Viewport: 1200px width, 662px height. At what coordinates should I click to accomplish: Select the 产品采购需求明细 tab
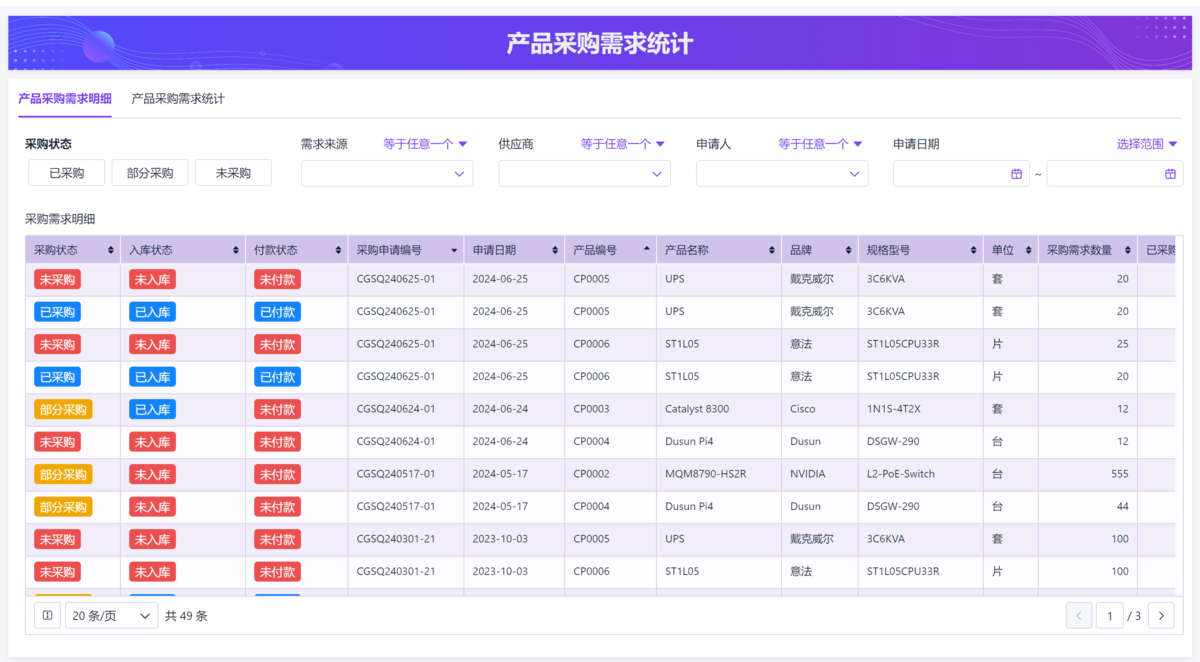pos(65,99)
